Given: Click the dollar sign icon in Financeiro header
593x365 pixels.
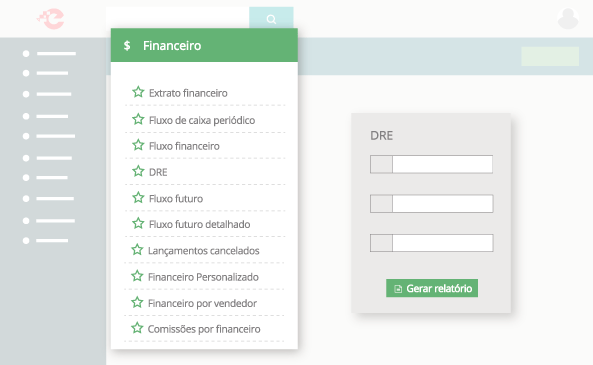Looking at the screenshot, I should click(x=127, y=45).
